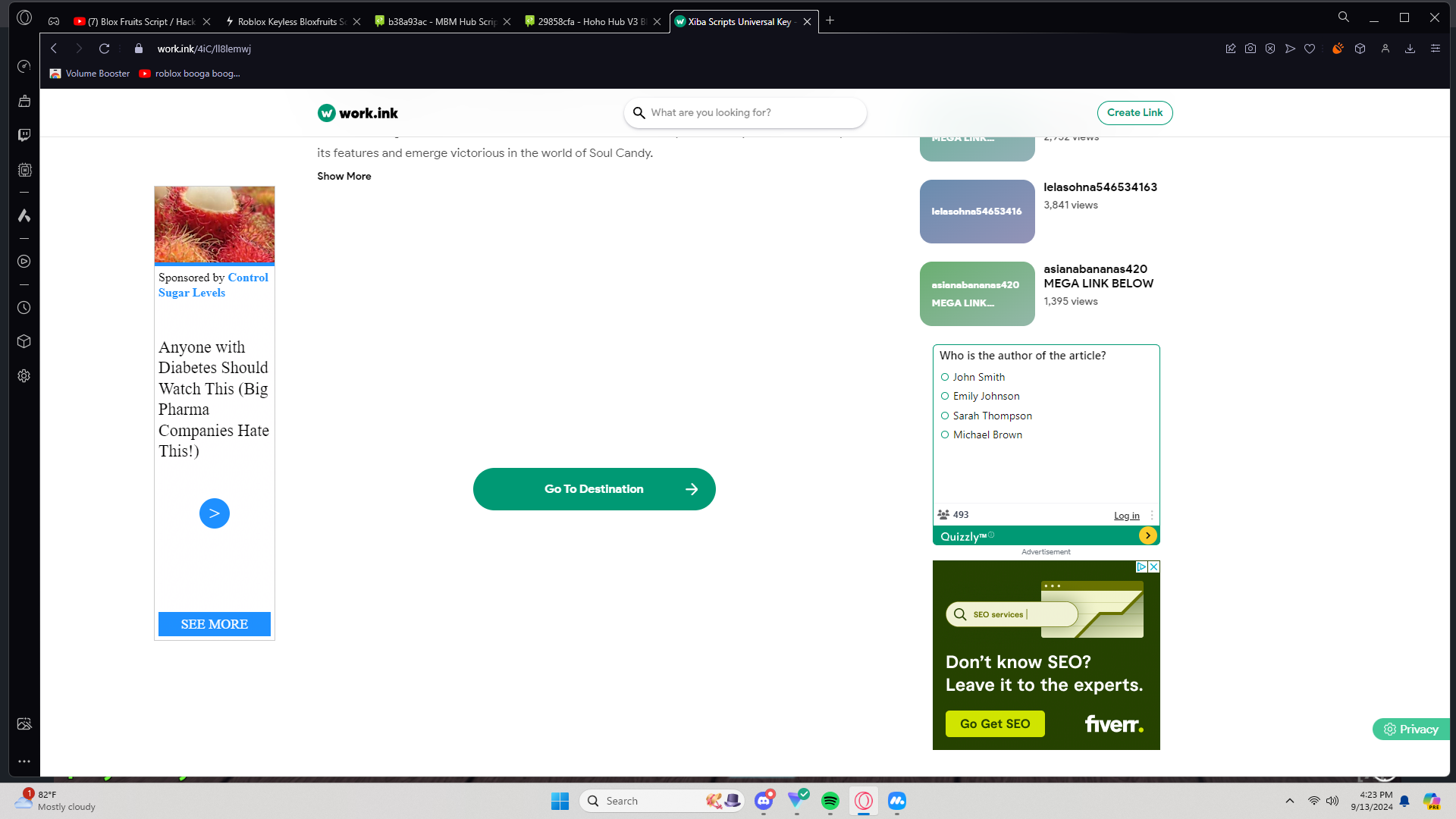The height and width of the screenshot is (819, 1456).
Task: Open the Windows Start menu
Action: tap(560, 801)
